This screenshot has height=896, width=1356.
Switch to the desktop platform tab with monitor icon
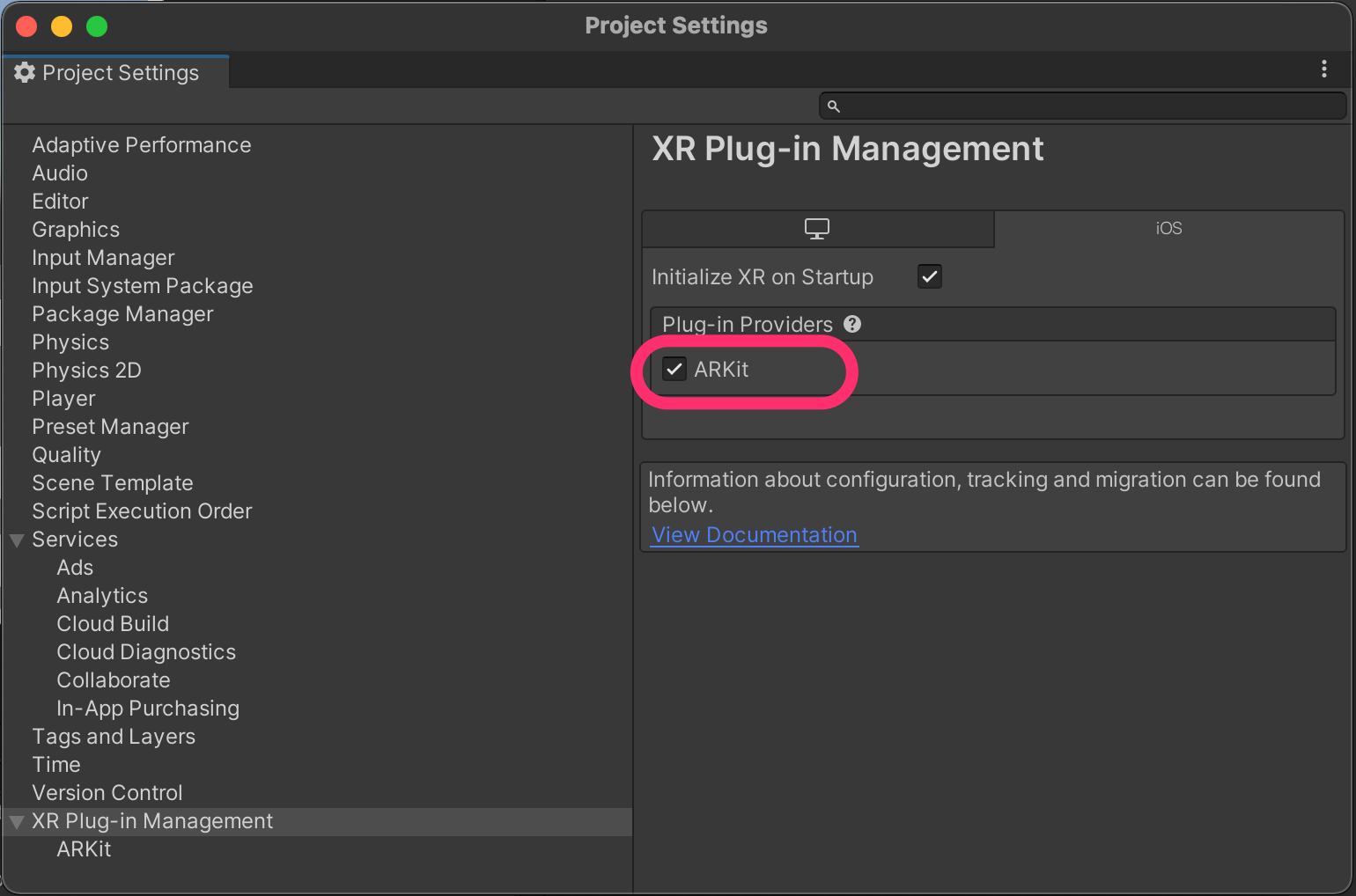pyautogui.click(x=817, y=228)
